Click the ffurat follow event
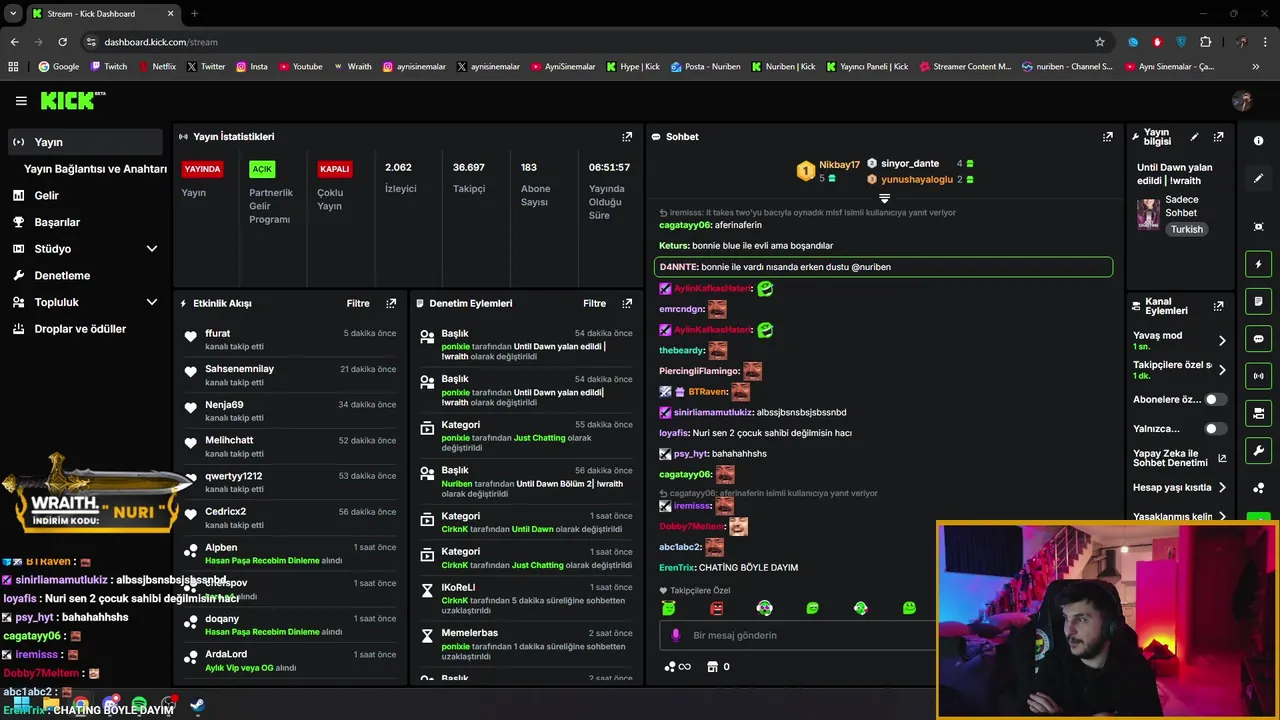The height and width of the screenshot is (720, 1280). coord(290,339)
